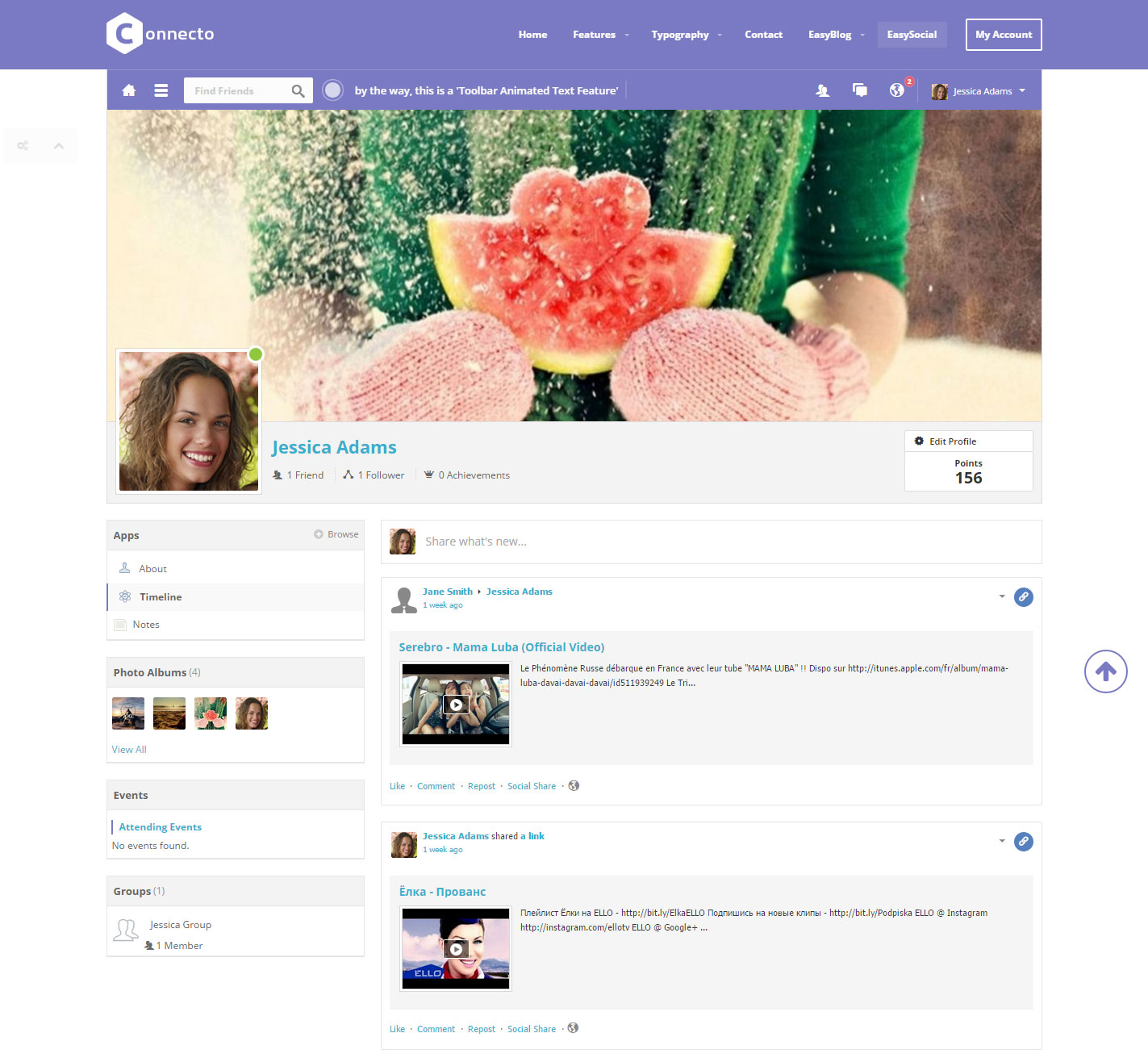Click the Edit Profile button
1148x1054 pixels.
[968, 441]
